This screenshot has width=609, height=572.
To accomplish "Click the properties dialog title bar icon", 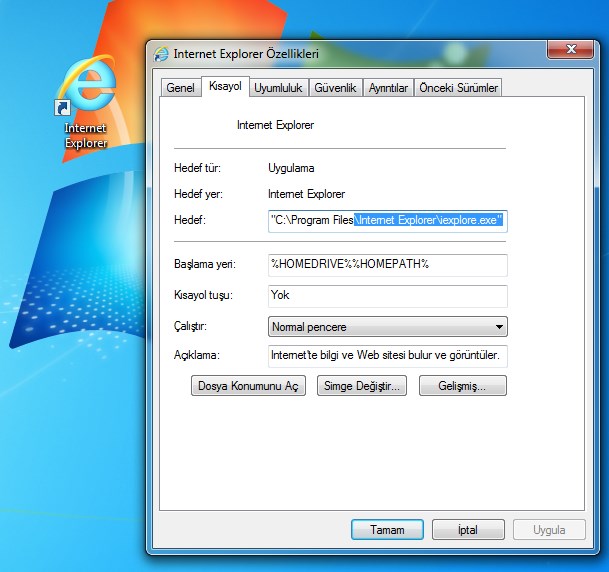I will pos(162,54).
